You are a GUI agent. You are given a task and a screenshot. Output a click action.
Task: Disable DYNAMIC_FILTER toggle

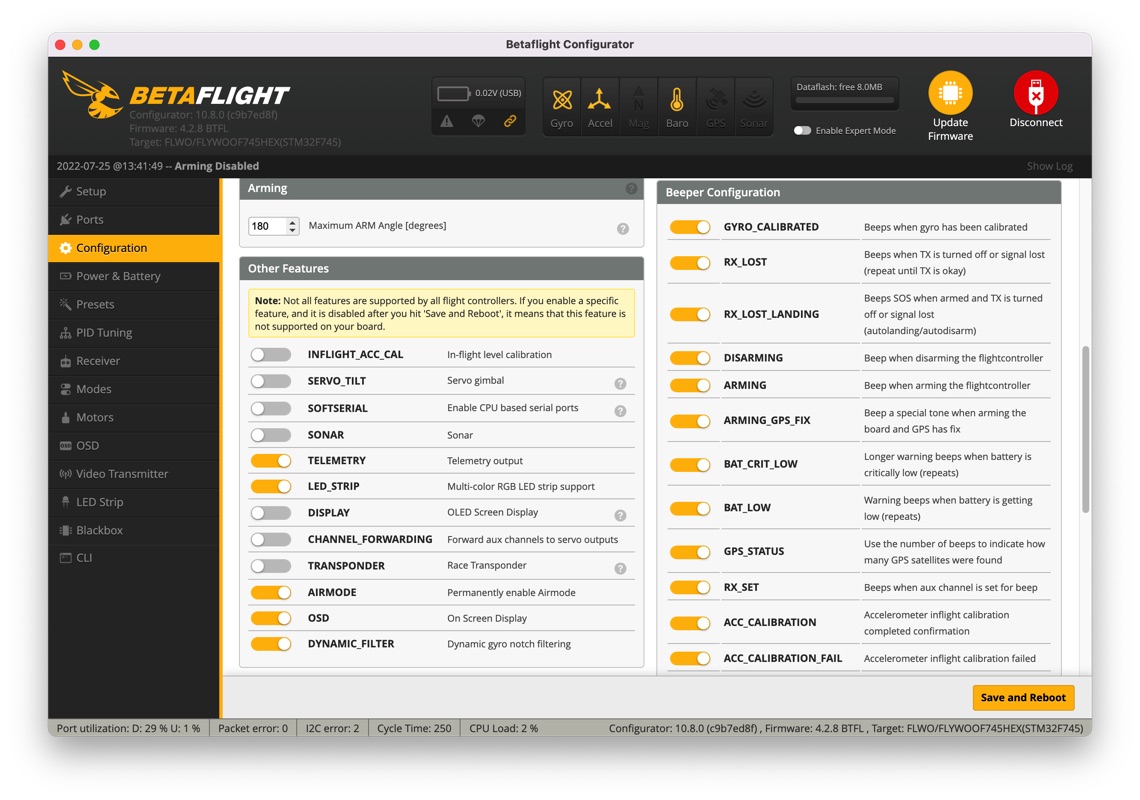point(270,644)
